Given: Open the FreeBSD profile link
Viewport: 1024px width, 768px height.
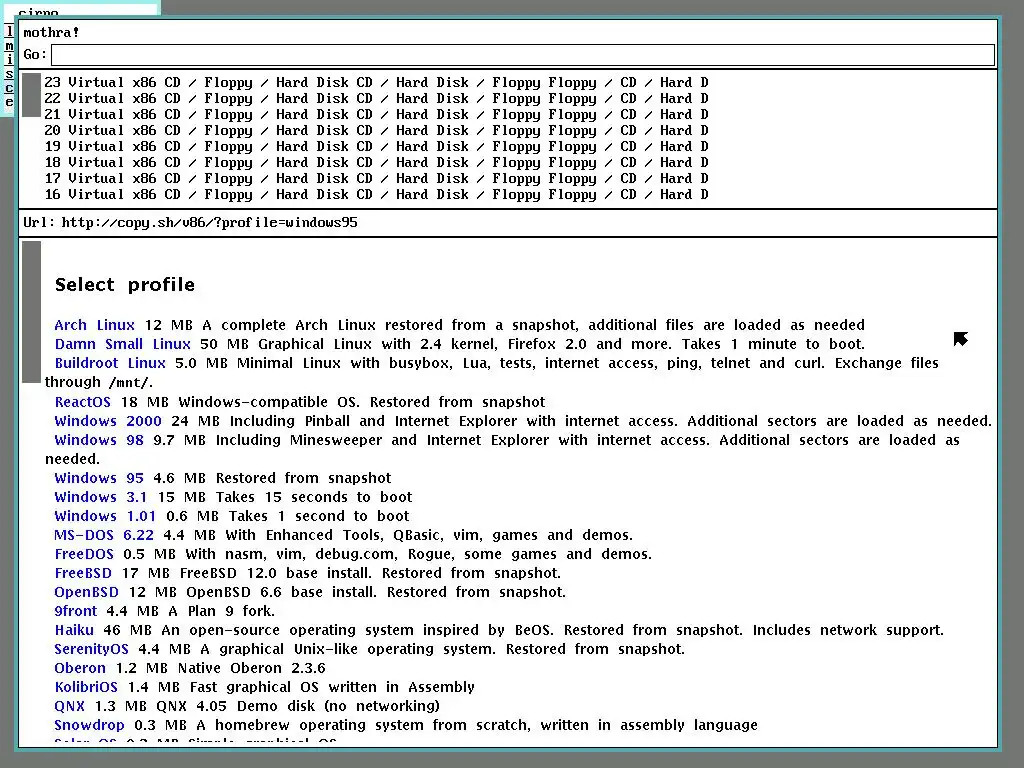Looking at the screenshot, I should coord(83,573).
